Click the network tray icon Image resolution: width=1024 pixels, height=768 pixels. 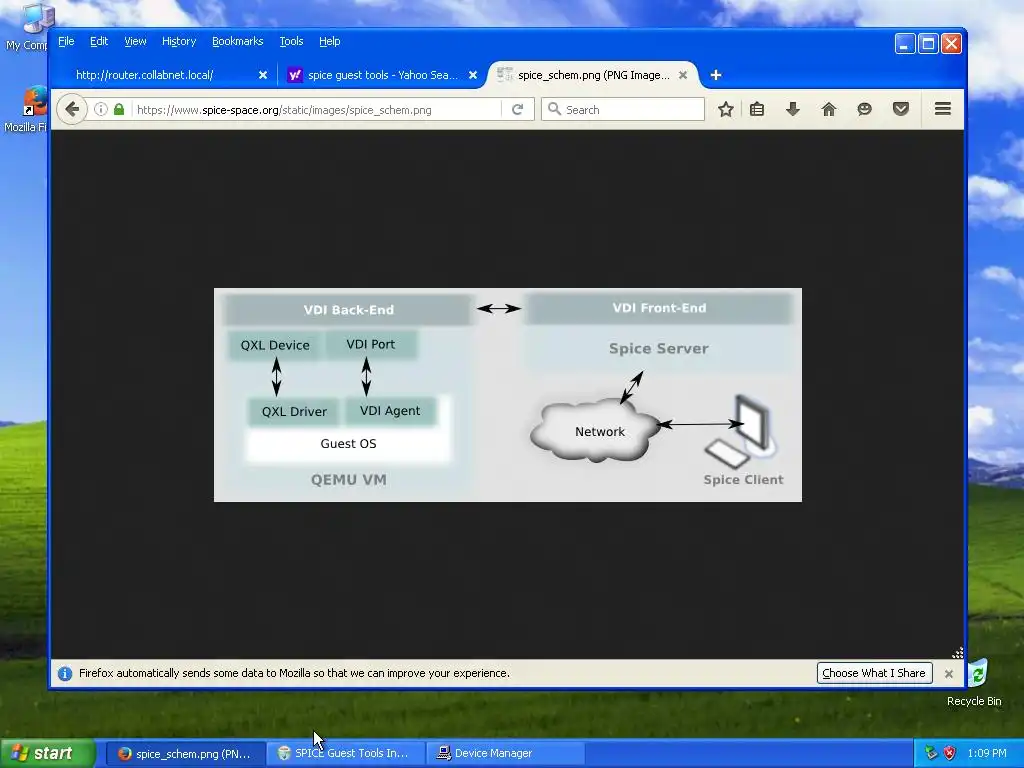pos(931,753)
